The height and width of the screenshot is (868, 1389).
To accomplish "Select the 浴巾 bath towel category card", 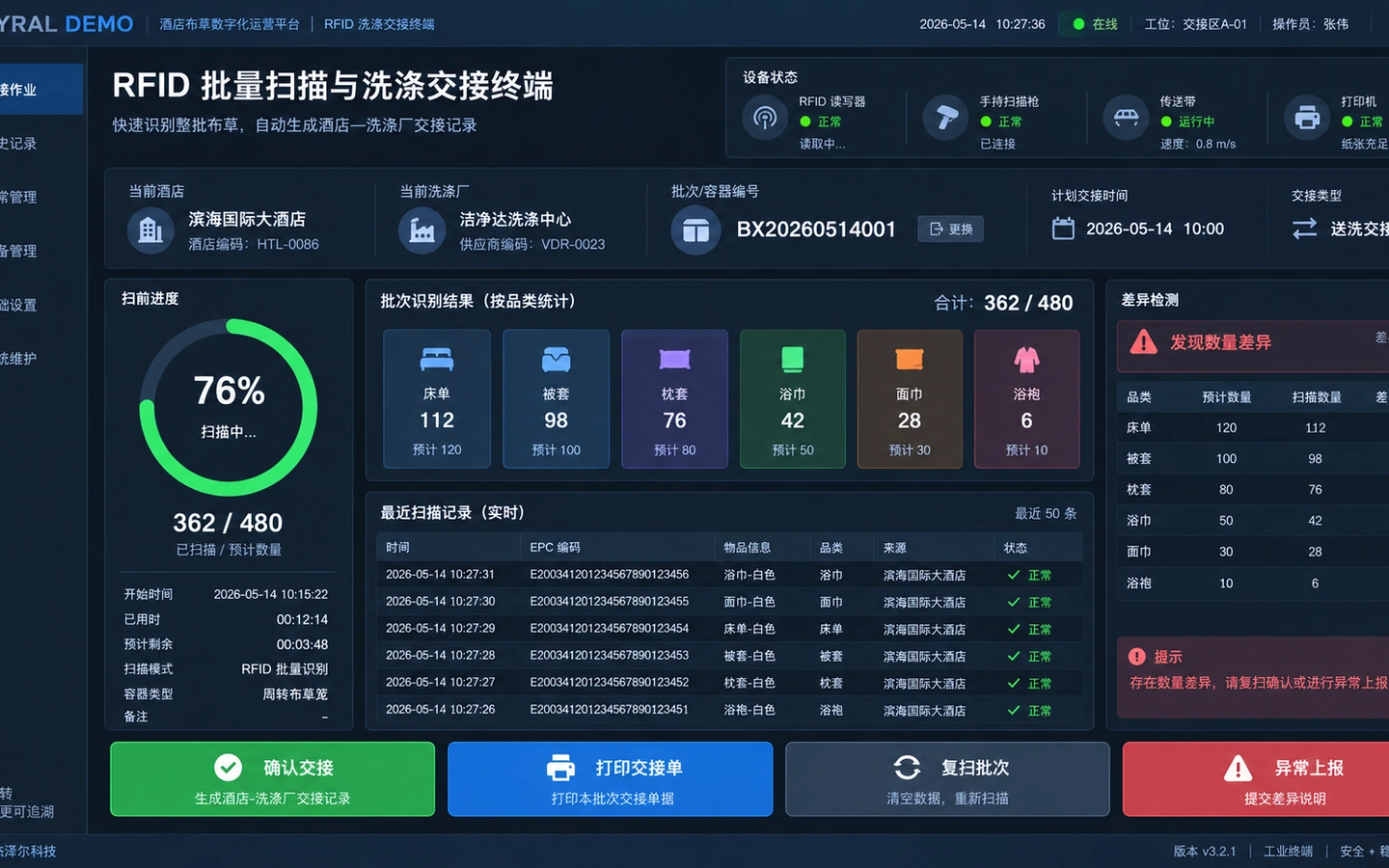I will click(792, 398).
